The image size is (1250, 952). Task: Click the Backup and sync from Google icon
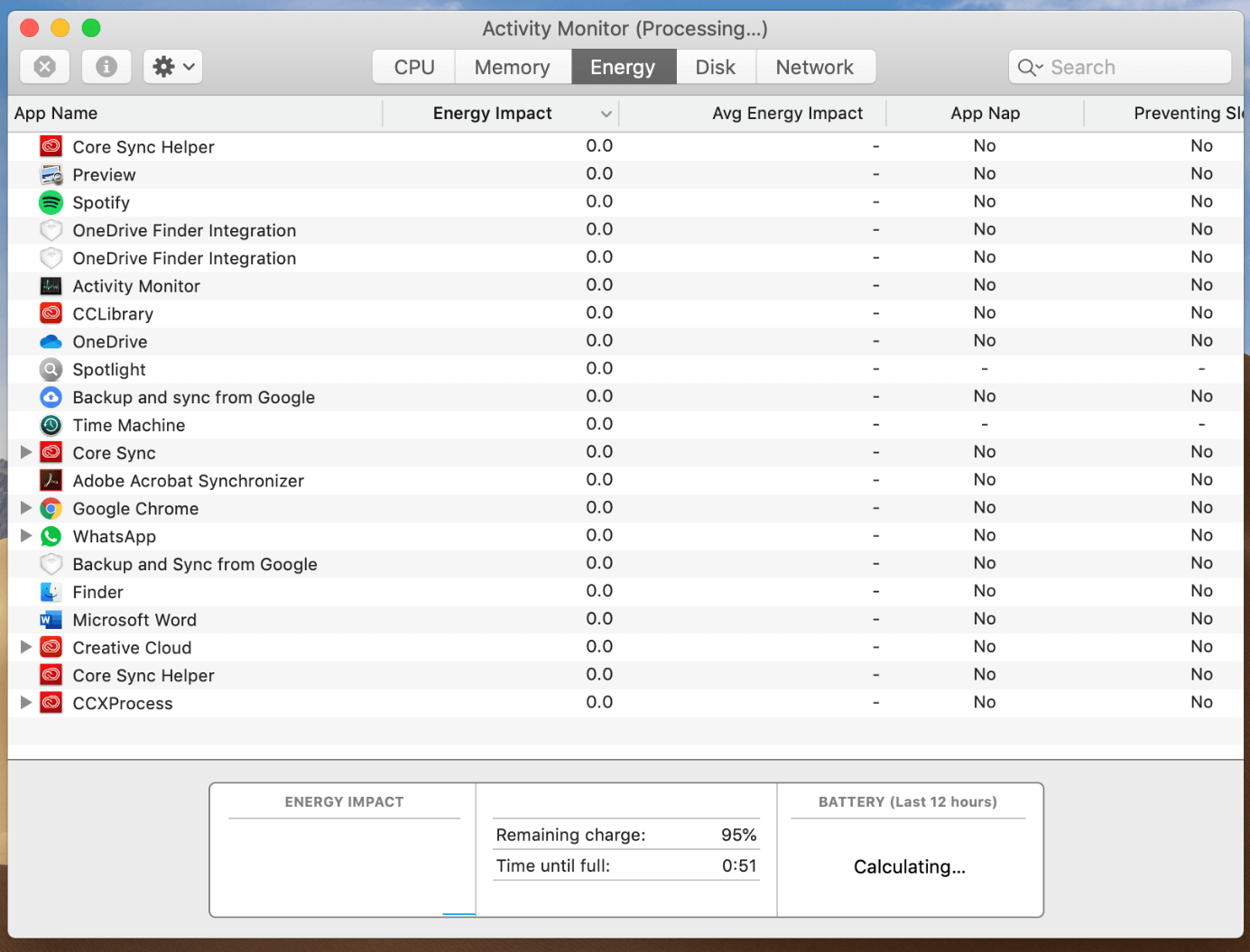(x=51, y=397)
